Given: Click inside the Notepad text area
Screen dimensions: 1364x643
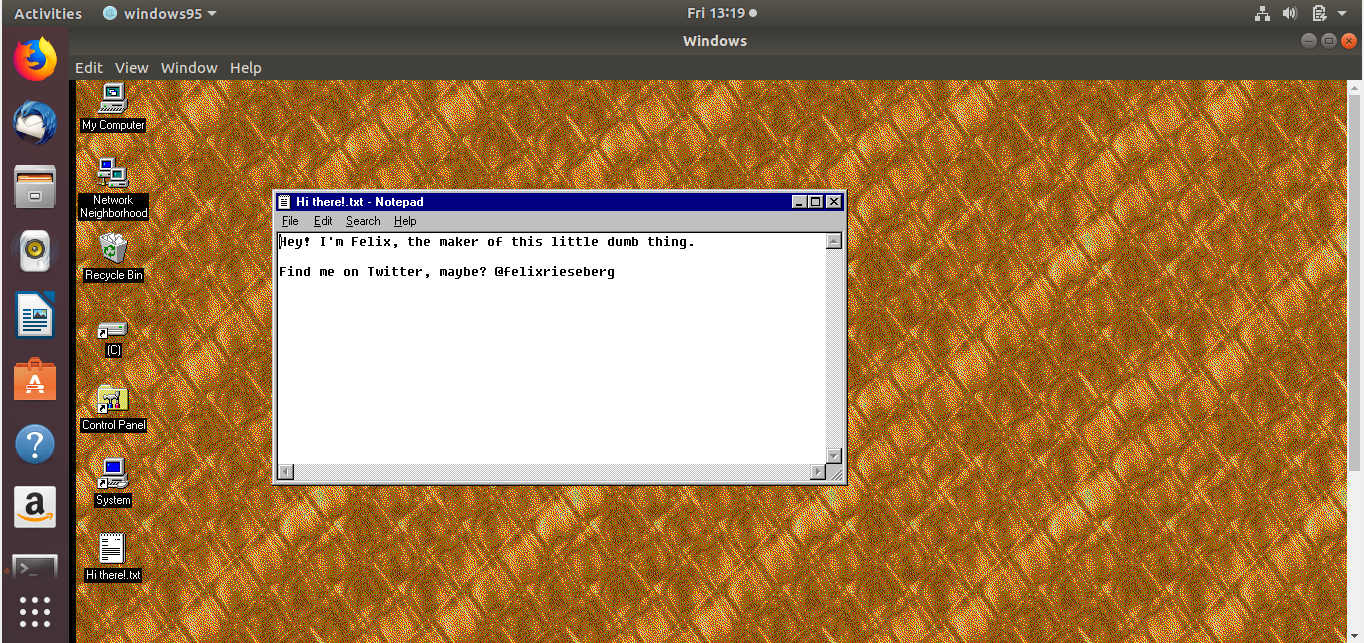Looking at the screenshot, I should pos(550,370).
